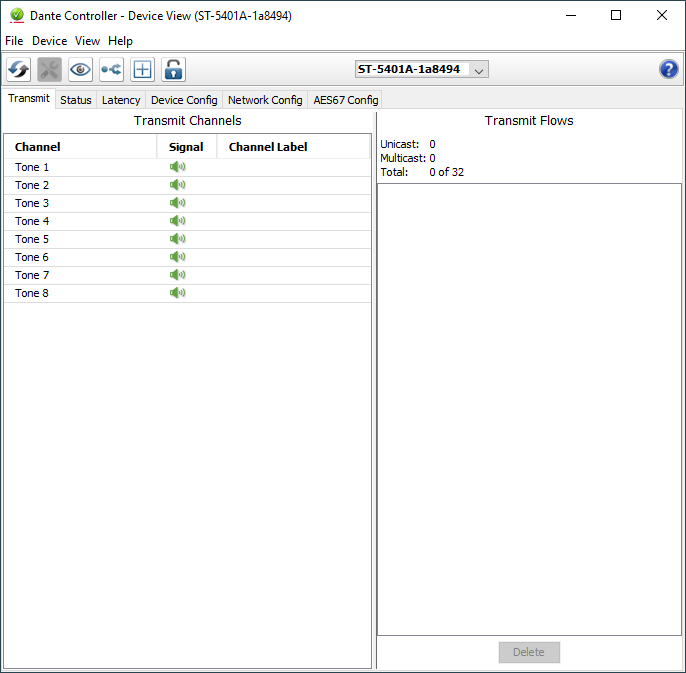Switch to the Latency tab
This screenshot has width=686, height=673.
(x=121, y=100)
